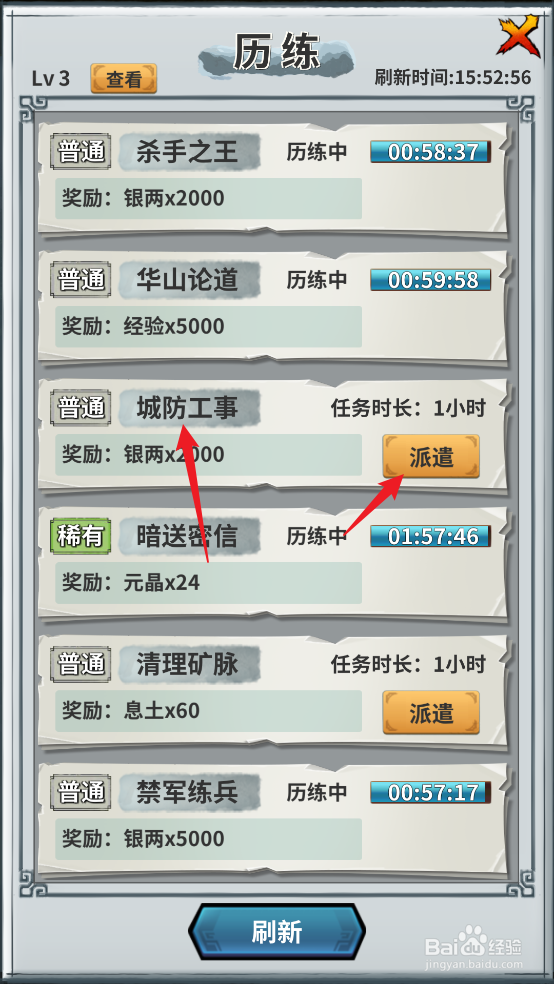Viewport: 554px width, 984px height.
Task: Select the 杀手之王 mission title
Action: coord(188,152)
